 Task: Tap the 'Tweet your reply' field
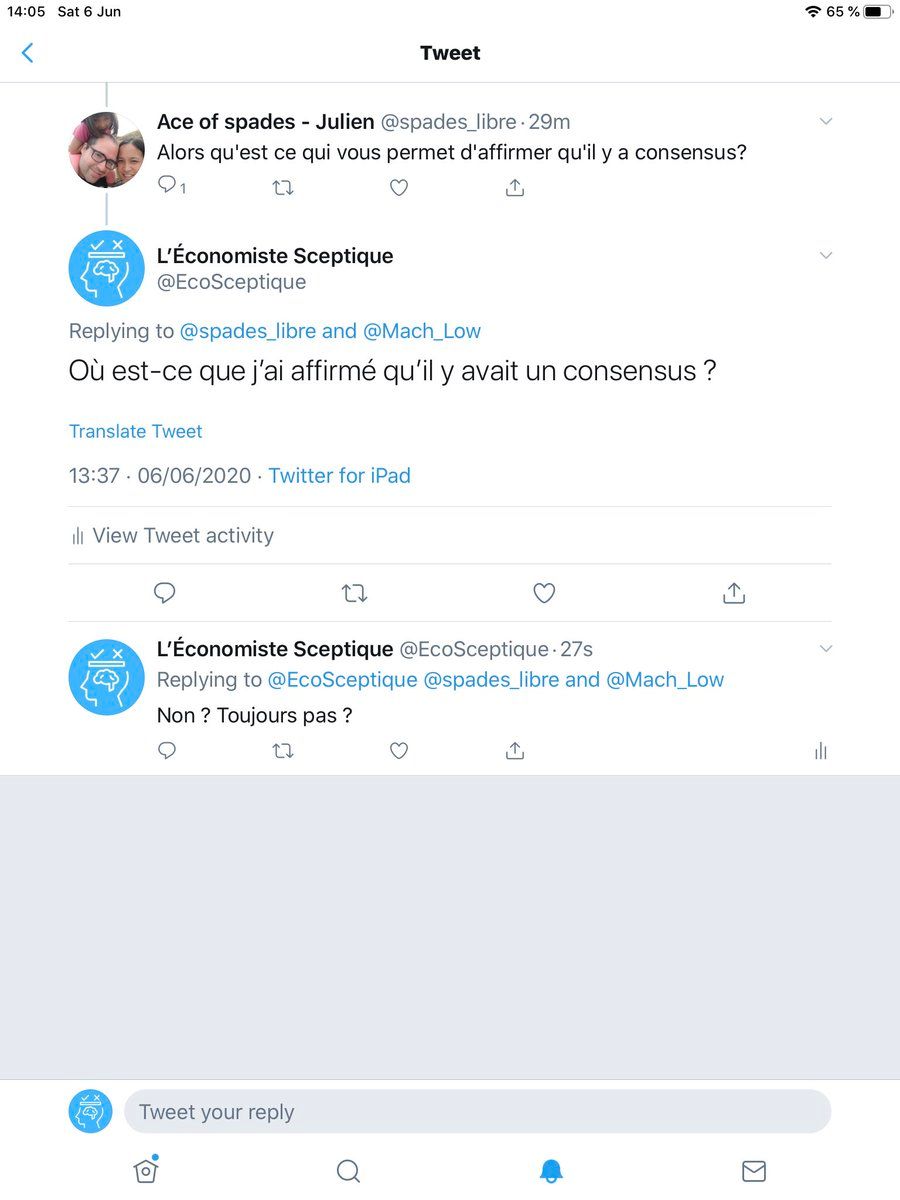[x=477, y=1111]
